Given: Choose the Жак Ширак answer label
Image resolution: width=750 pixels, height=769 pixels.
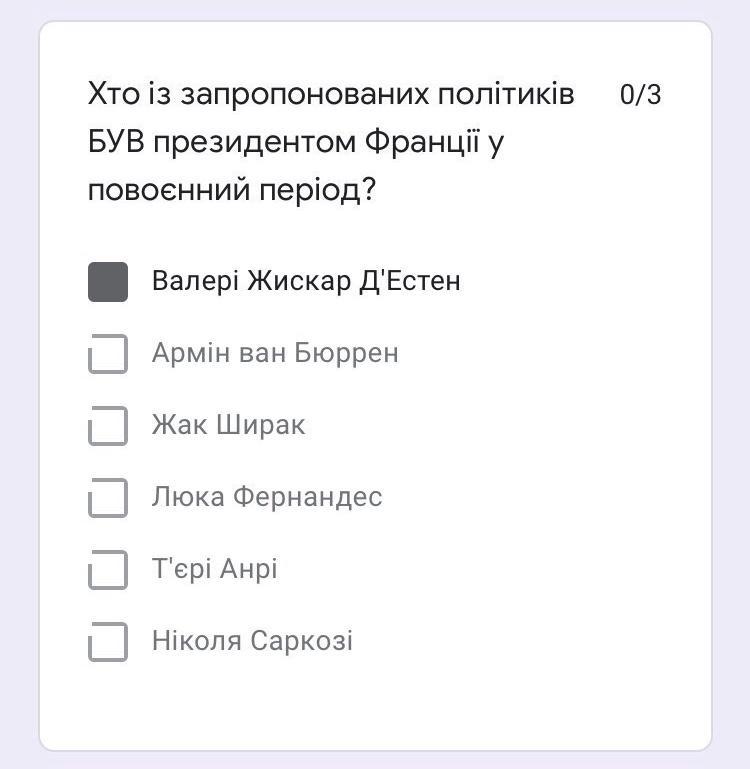Looking at the screenshot, I should [228, 426].
